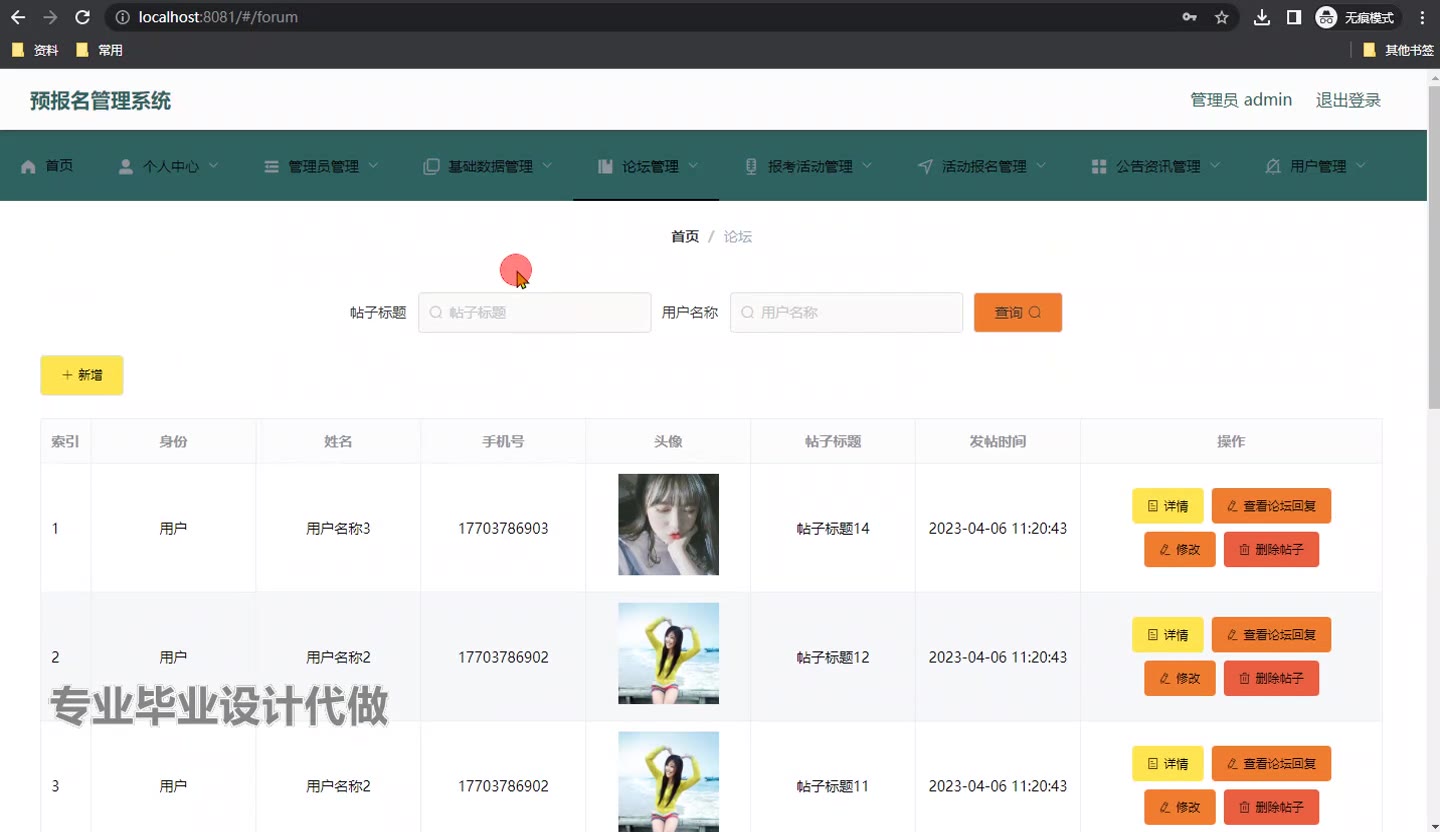Open the Chrome three-dot menu
This screenshot has width=1440, height=832.
click(1422, 17)
